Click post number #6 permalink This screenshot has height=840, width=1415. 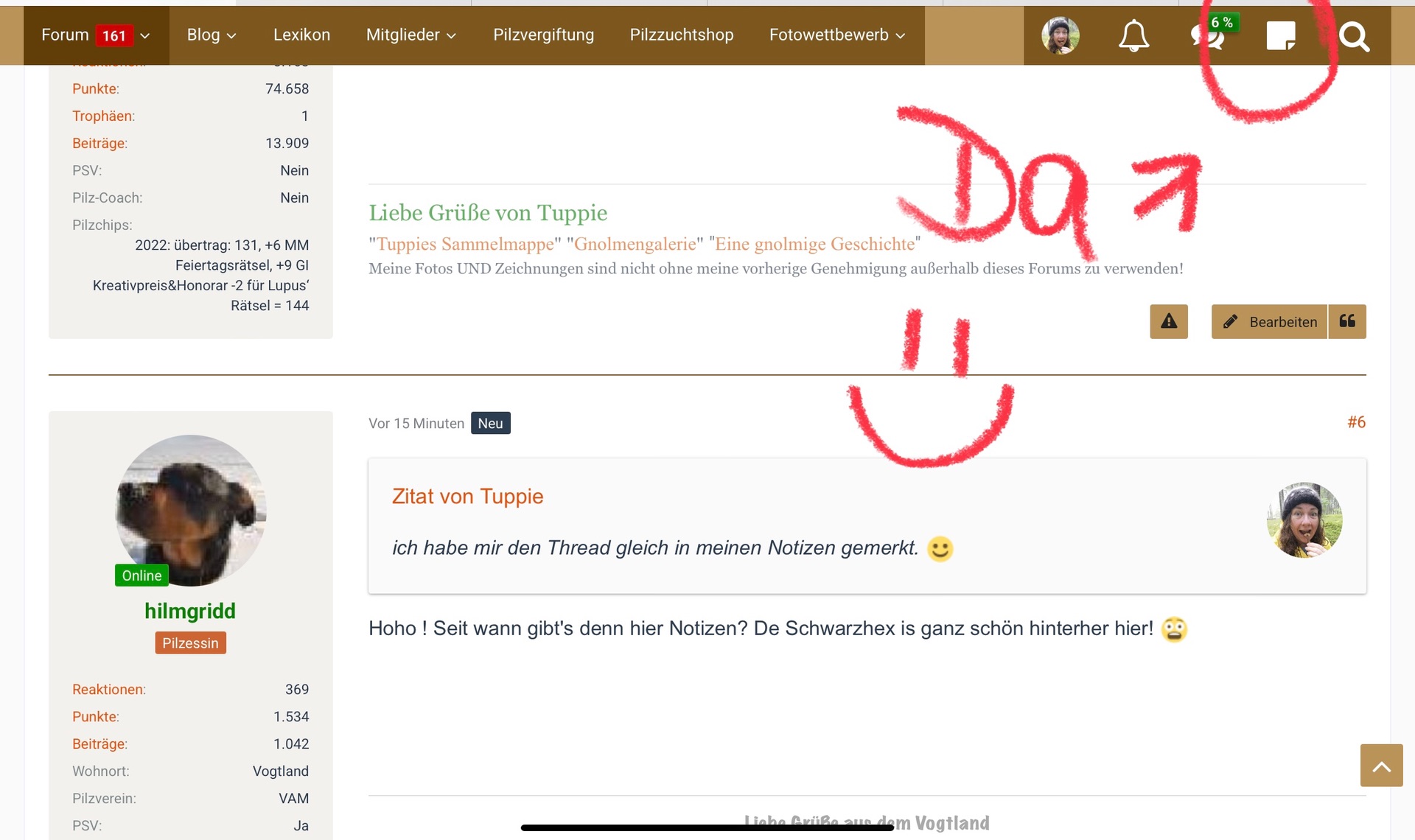pyautogui.click(x=1356, y=422)
